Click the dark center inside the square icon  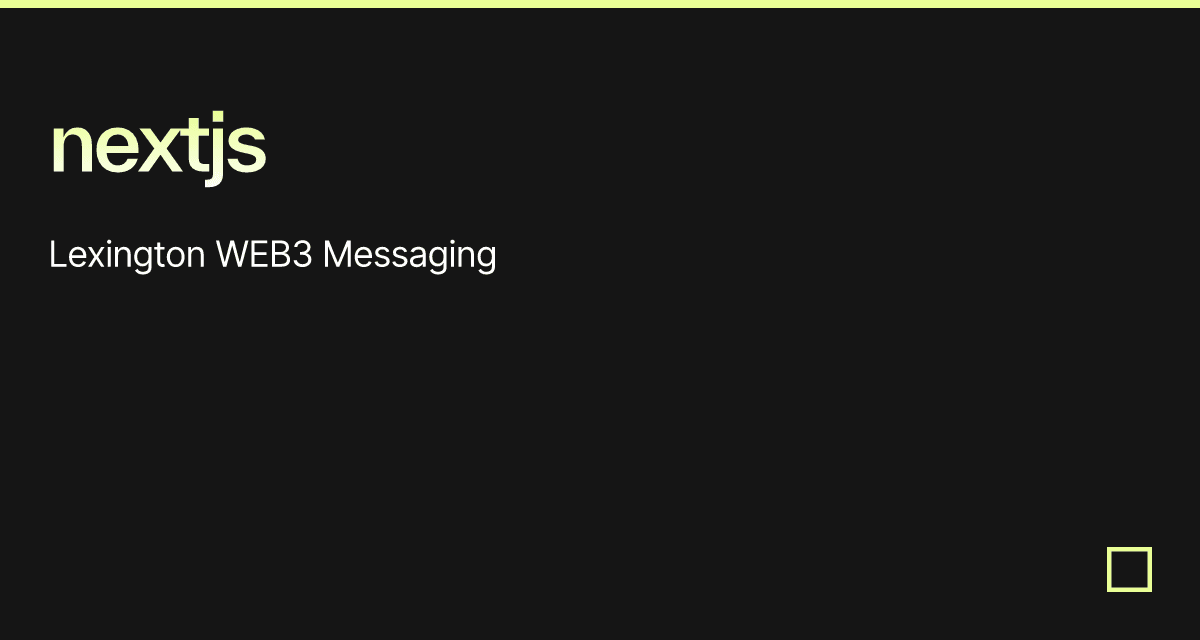[x=1129, y=569]
